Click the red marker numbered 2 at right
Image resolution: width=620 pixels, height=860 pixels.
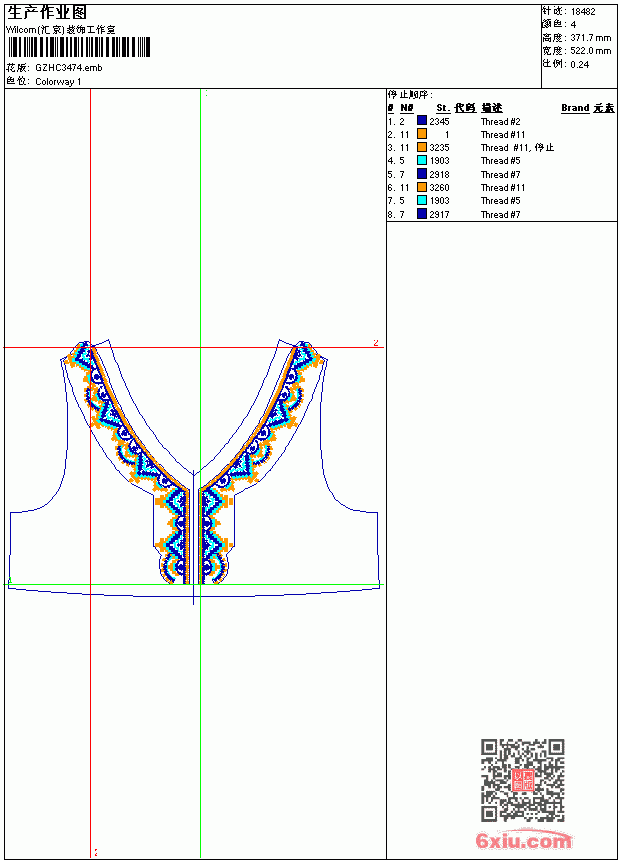(x=376, y=342)
